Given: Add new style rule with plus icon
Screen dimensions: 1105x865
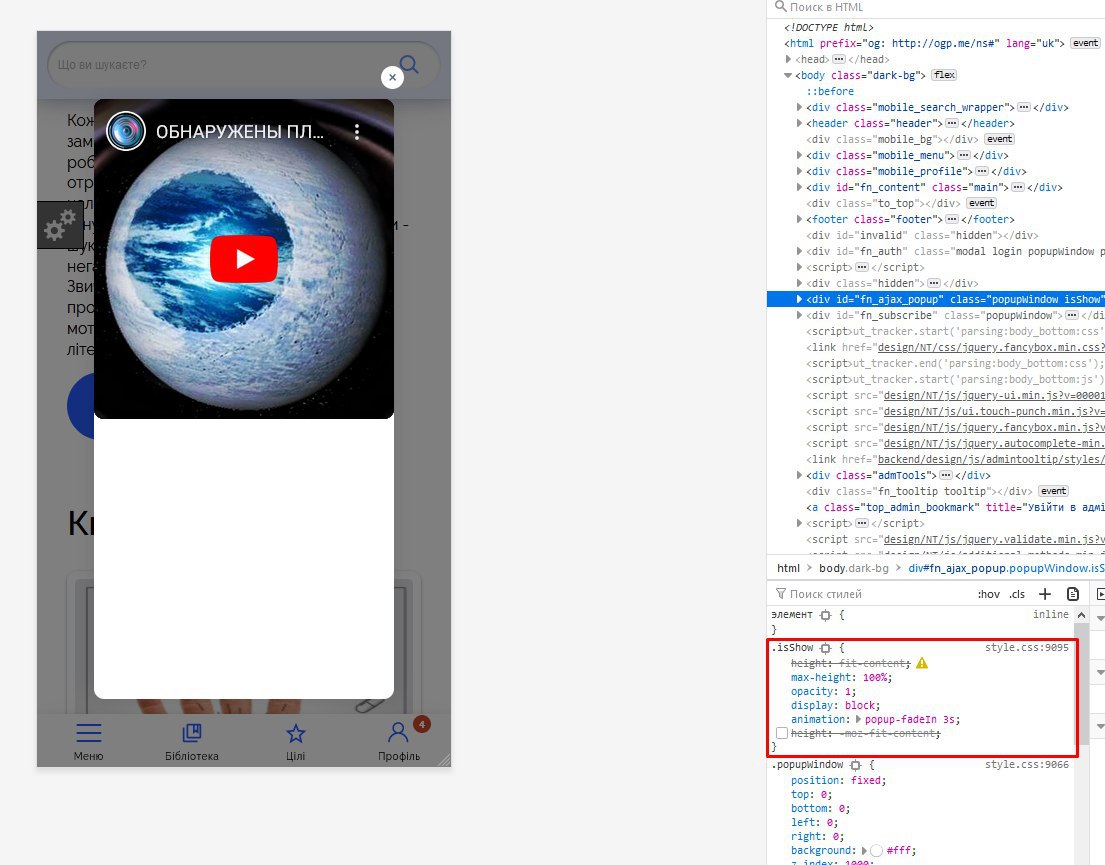Looking at the screenshot, I should (x=1044, y=594).
